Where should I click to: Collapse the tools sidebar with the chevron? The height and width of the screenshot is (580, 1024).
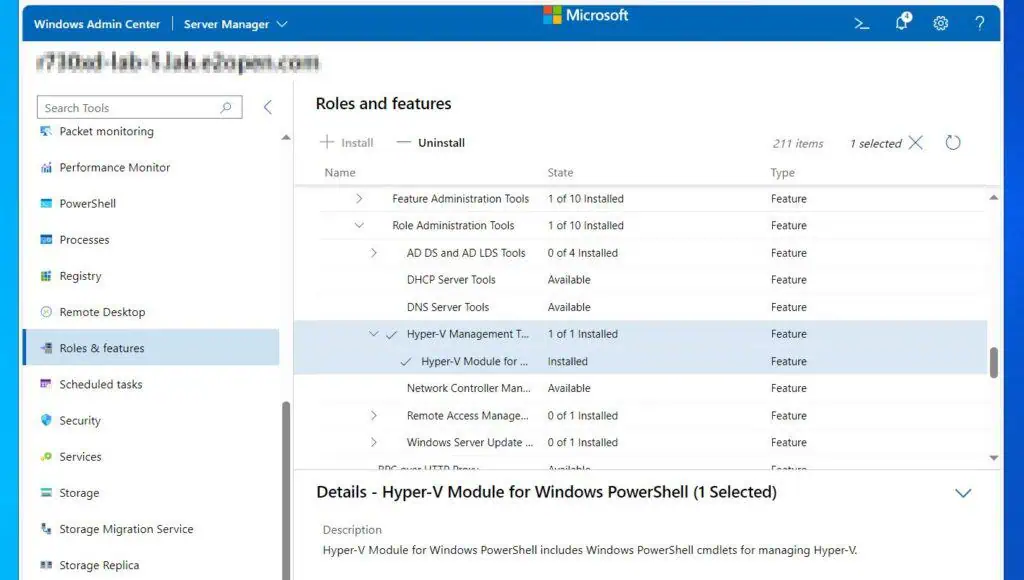click(267, 107)
